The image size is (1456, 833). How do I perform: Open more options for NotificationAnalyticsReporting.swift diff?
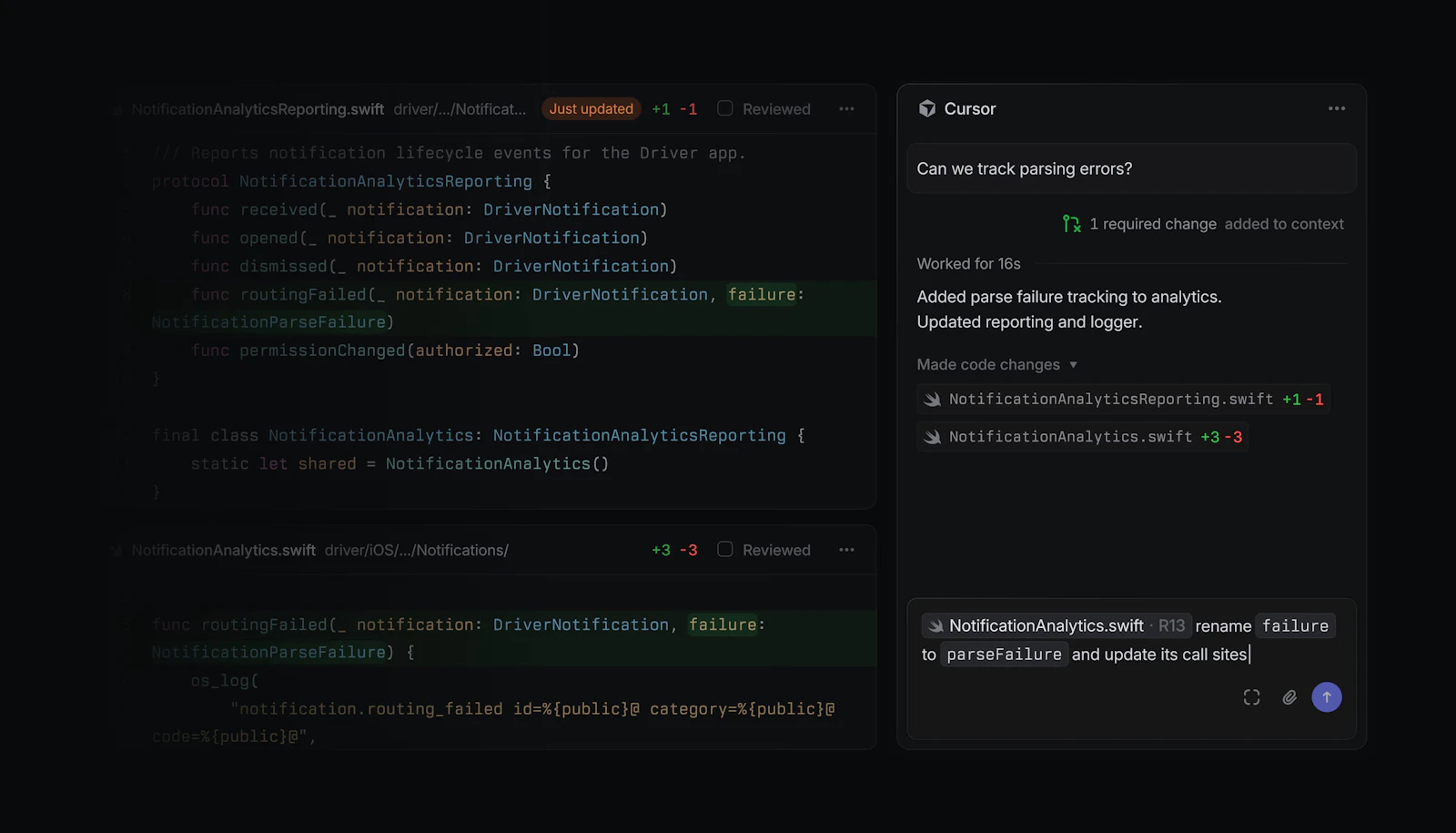click(846, 108)
